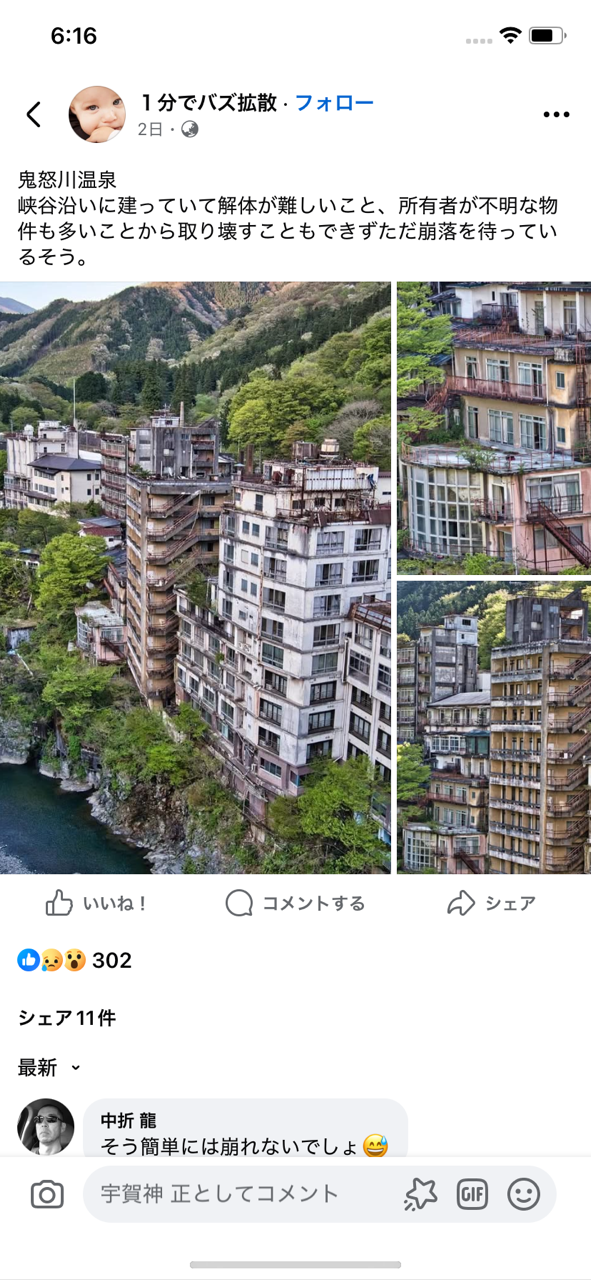Image resolution: width=591 pixels, height=1280 pixels.
Task: Open the bottom-right tower photo
Action: tap(494, 727)
